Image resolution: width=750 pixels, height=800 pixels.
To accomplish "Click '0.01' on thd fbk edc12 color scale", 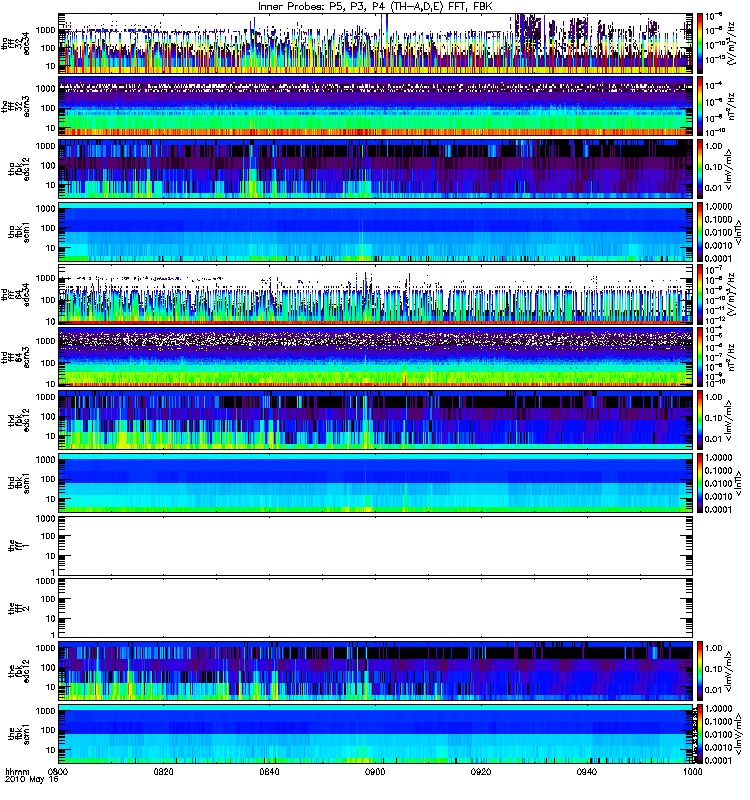I will click(x=714, y=439).
